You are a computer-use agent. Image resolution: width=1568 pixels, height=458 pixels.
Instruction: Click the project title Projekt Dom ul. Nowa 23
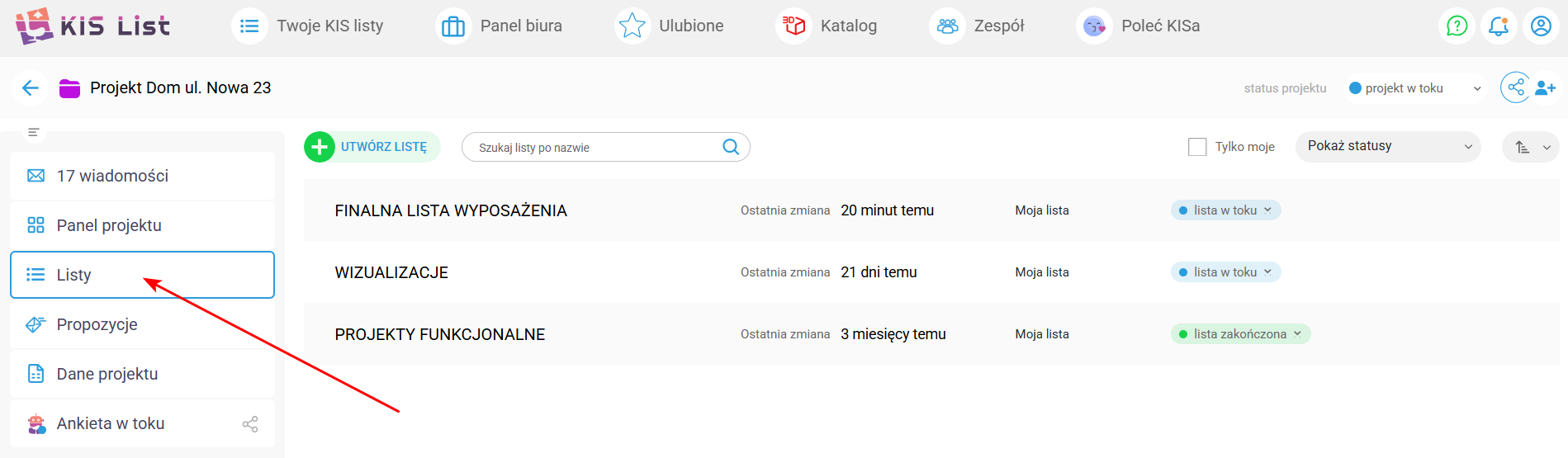[x=181, y=87]
